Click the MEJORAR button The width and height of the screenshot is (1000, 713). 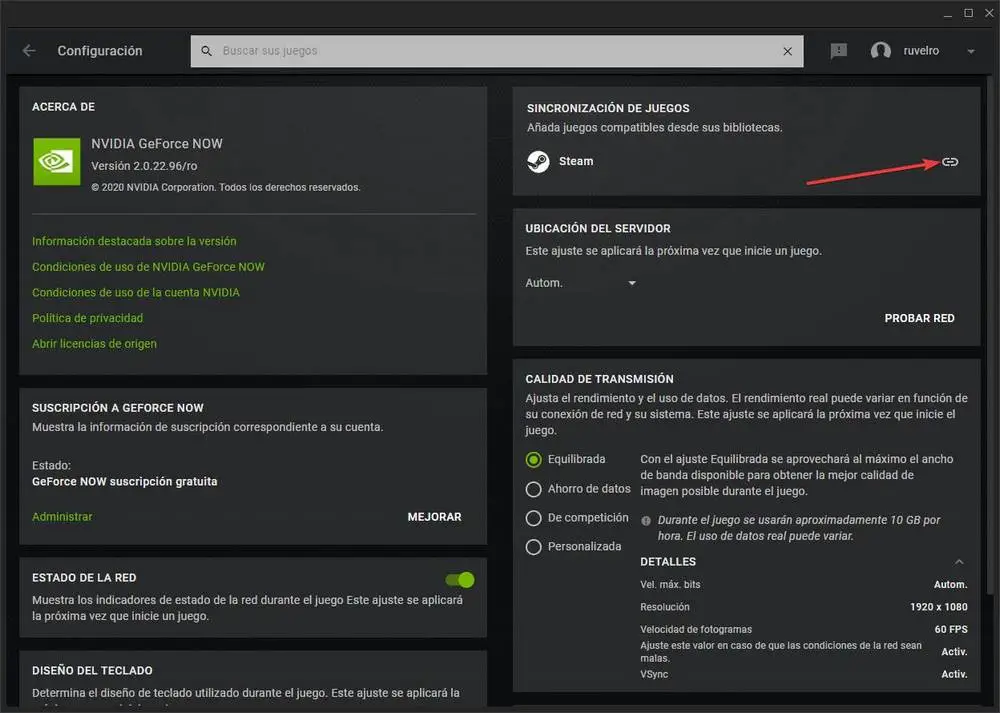click(434, 517)
